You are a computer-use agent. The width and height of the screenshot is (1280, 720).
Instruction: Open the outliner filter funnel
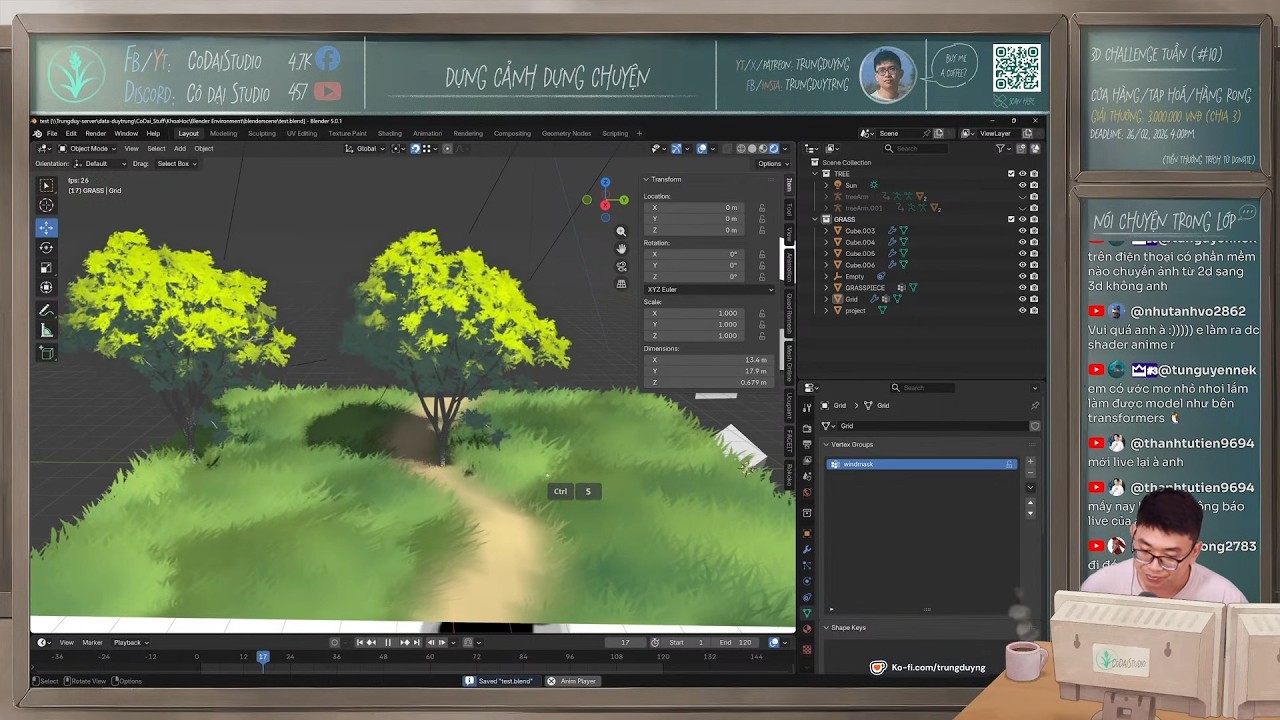[x=1001, y=148]
